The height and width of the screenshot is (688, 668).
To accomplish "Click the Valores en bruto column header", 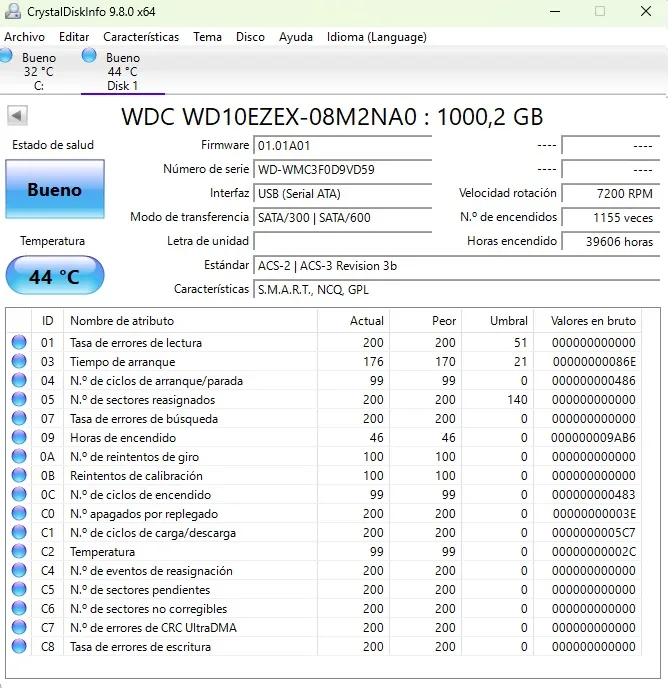I will [588, 321].
